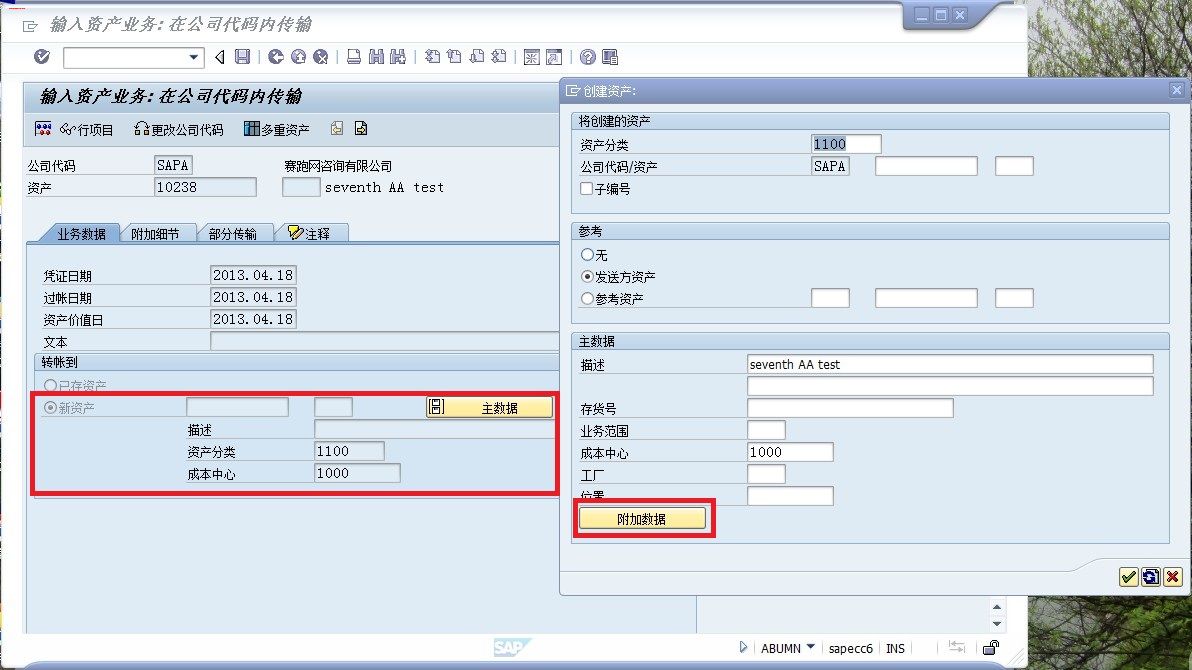The height and width of the screenshot is (670, 1192).
Task: Open the window menu icon in title bar
Action: (x=30, y=26)
